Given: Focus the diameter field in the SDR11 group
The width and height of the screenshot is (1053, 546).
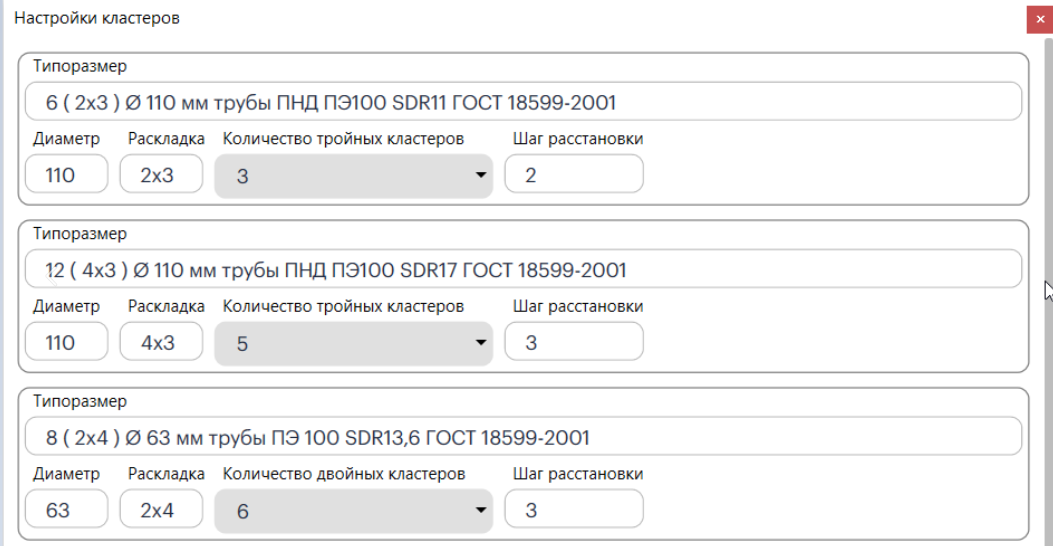Looking at the screenshot, I should click(x=66, y=175).
